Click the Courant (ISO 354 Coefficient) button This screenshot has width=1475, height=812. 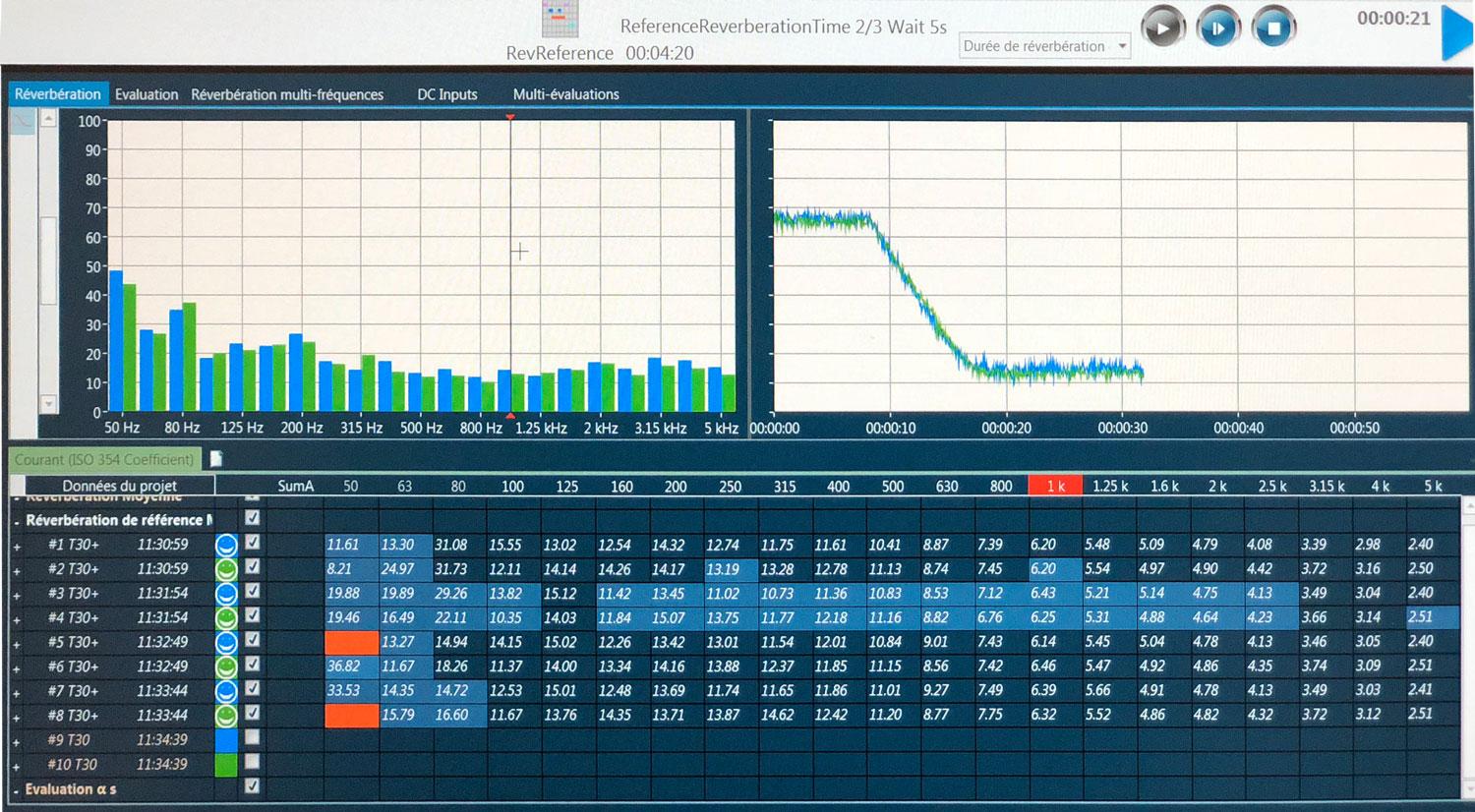tap(104, 459)
